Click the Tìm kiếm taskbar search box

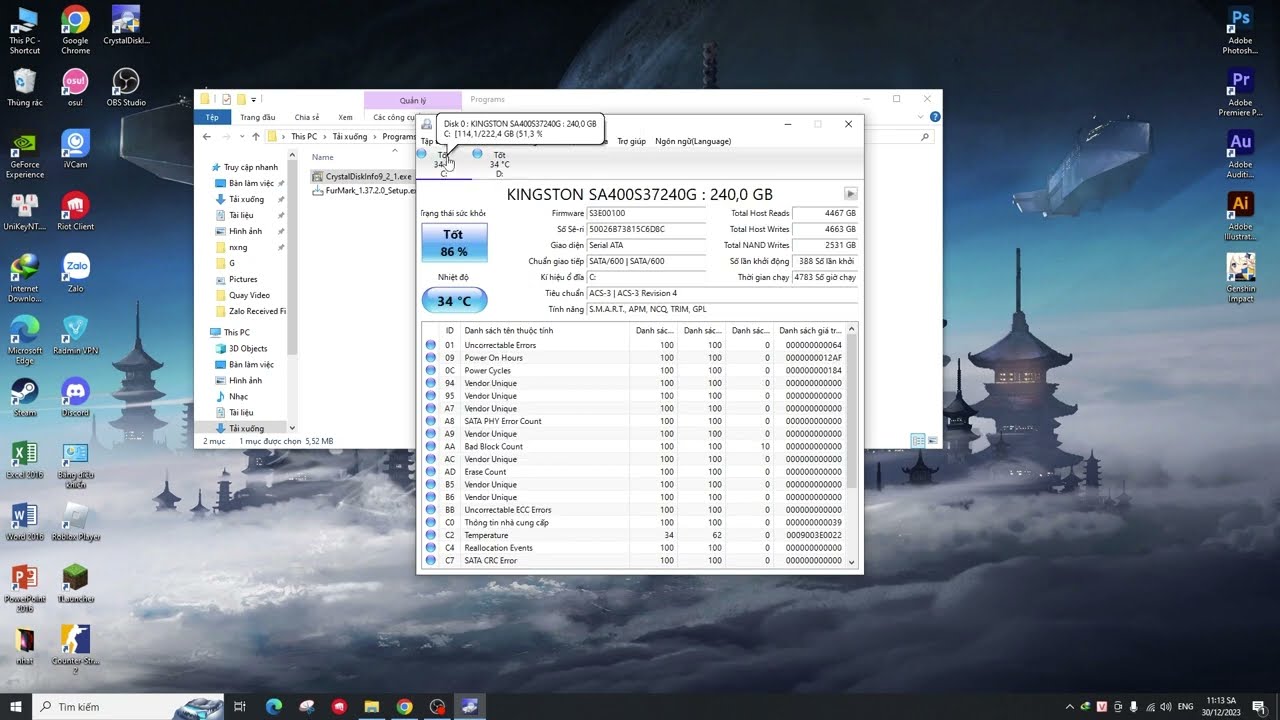pos(128,707)
